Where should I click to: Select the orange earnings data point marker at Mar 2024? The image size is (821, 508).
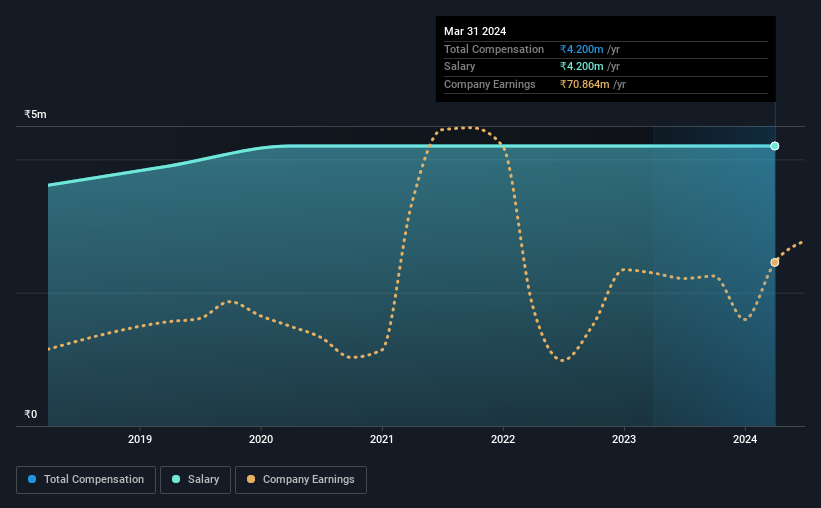[775, 262]
